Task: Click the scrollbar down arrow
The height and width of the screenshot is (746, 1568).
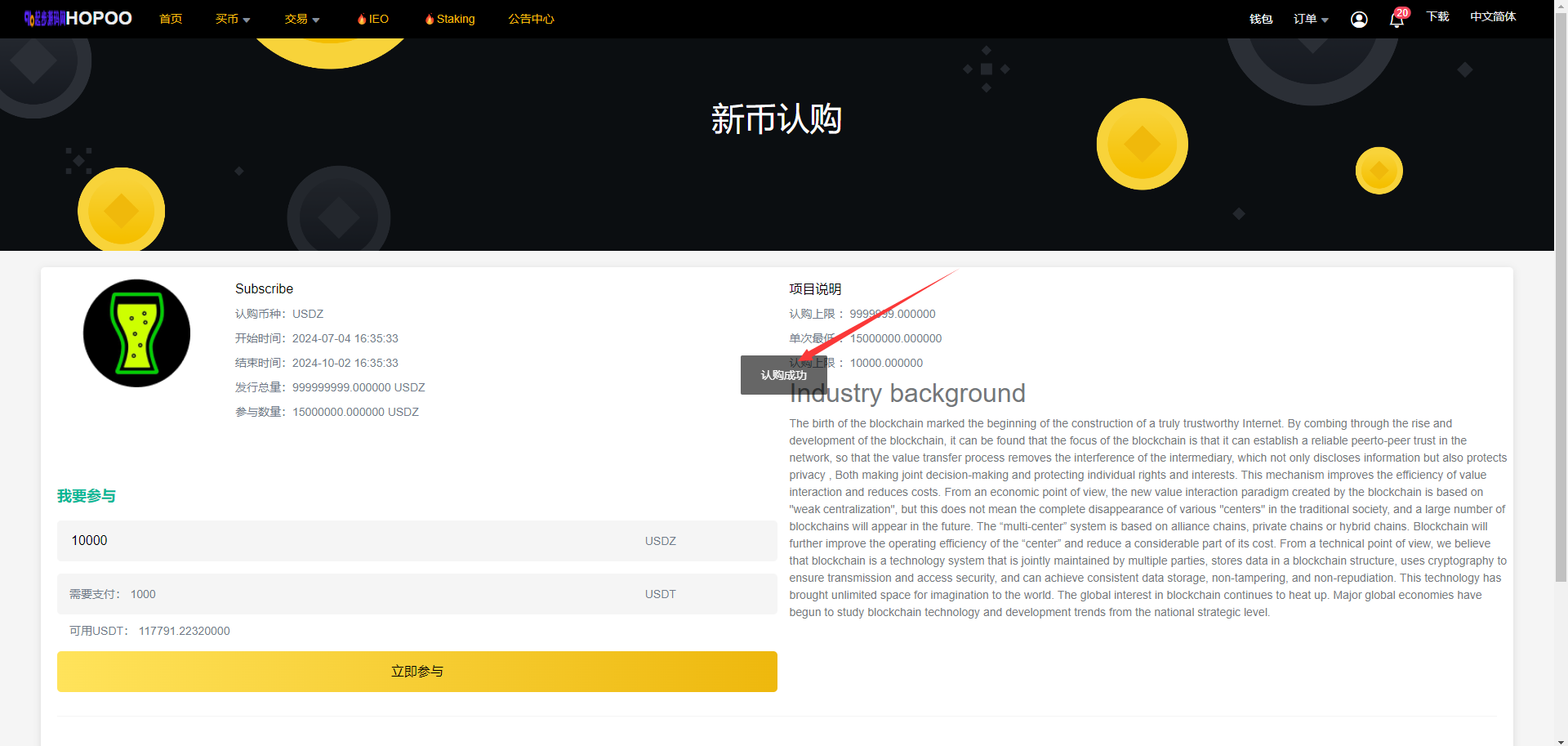Action: pos(1561,739)
